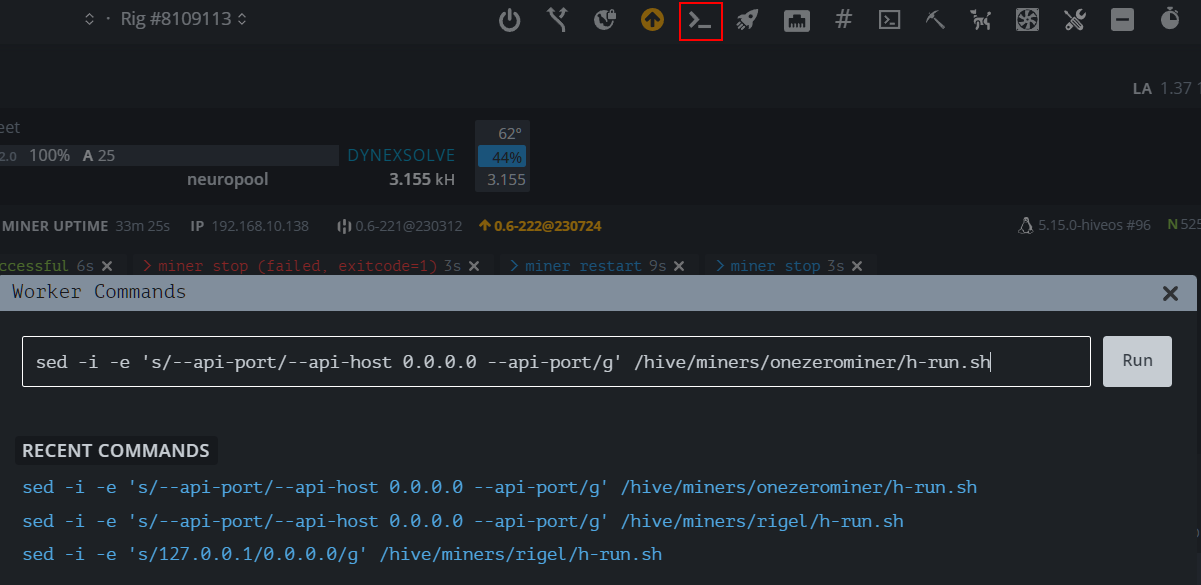The height and width of the screenshot is (585, 1201).
Task: Open the Run Command terminal icon
Action: [x=700, y=21]
